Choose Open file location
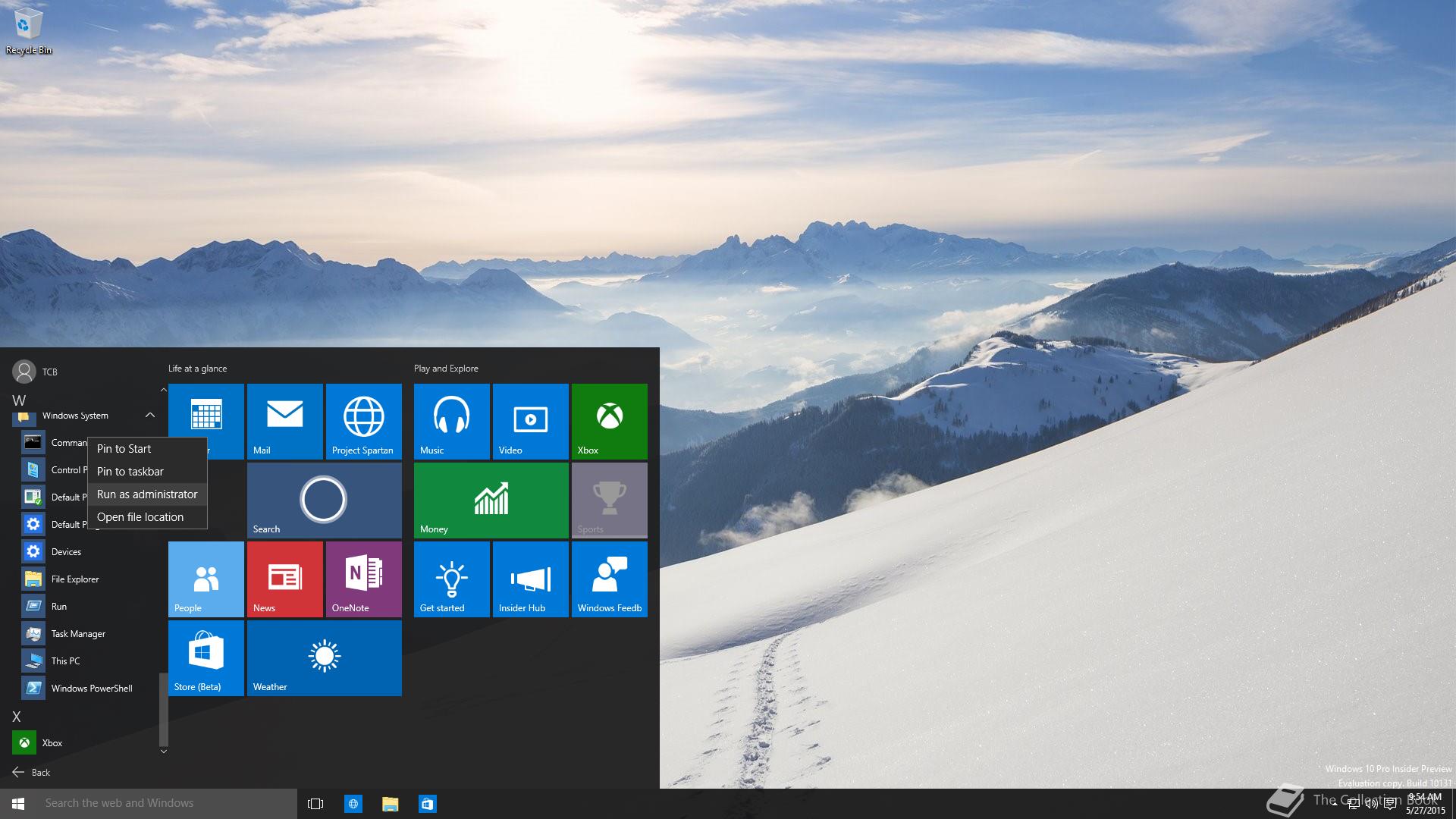The image size is (1456, 819). point(148,517)
